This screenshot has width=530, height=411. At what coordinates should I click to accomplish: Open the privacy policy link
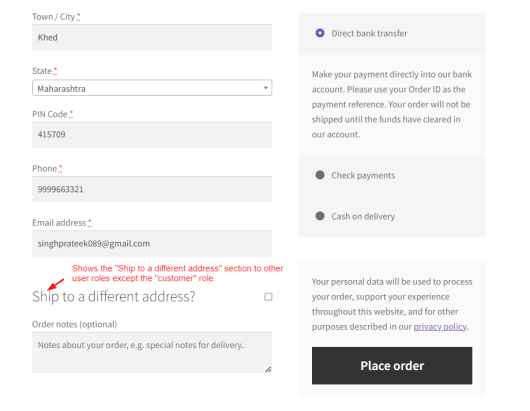[440, 327]
